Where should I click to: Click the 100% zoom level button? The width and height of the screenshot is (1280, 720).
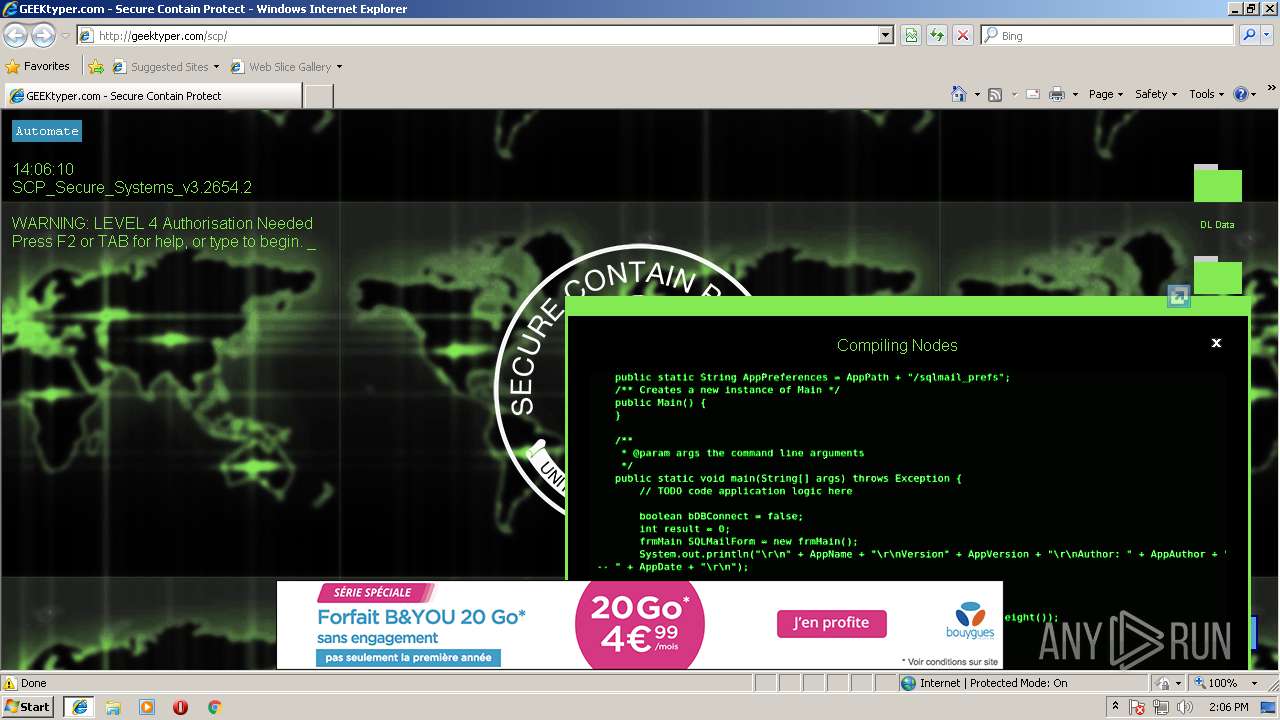click(1215, 683)
